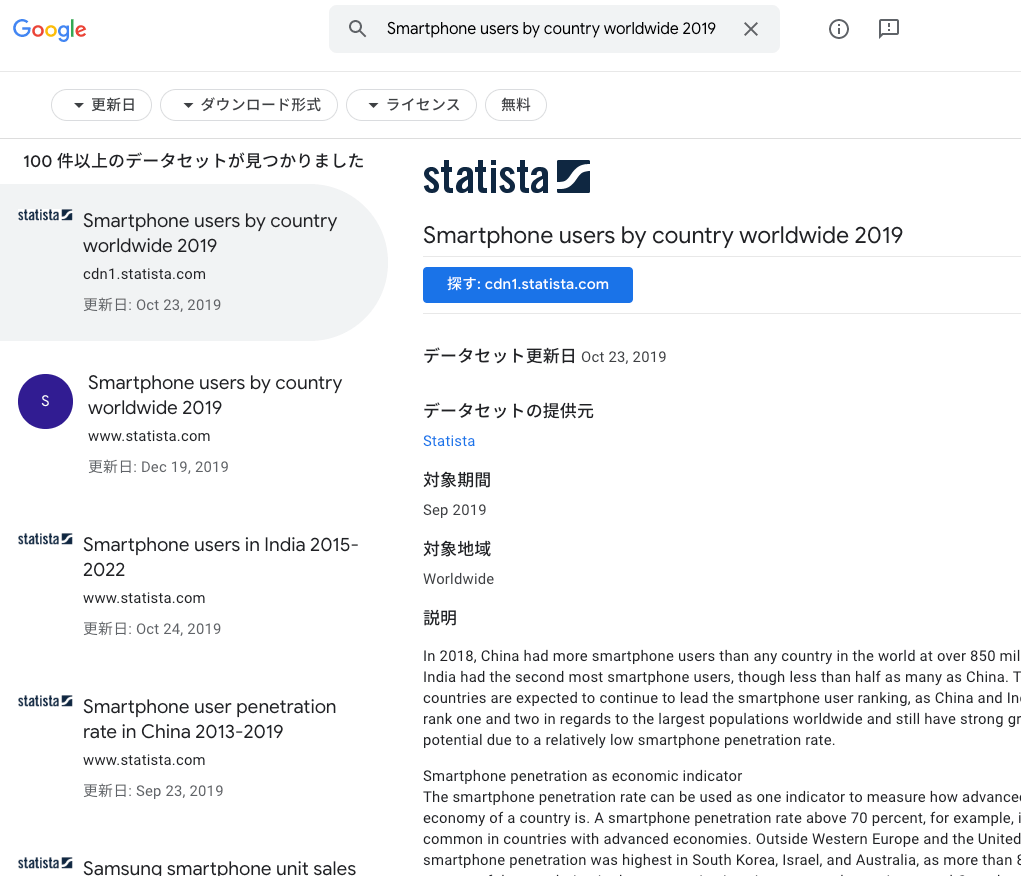Open the 更新日 filter dropdown
The width and height of the screenshot is (1021, 876).
click(x=102, y=105)
